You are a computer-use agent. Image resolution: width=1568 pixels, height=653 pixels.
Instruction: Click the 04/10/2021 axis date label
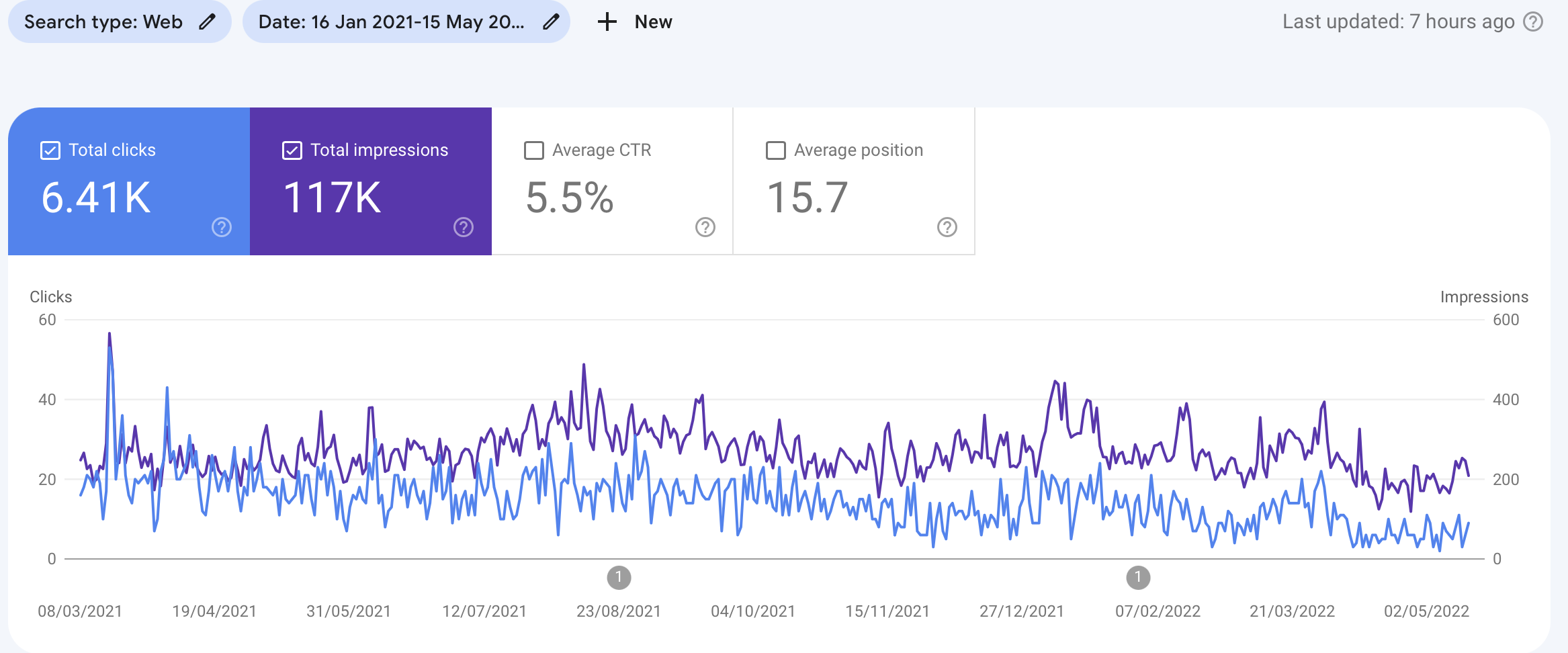[x=753, y=611]
